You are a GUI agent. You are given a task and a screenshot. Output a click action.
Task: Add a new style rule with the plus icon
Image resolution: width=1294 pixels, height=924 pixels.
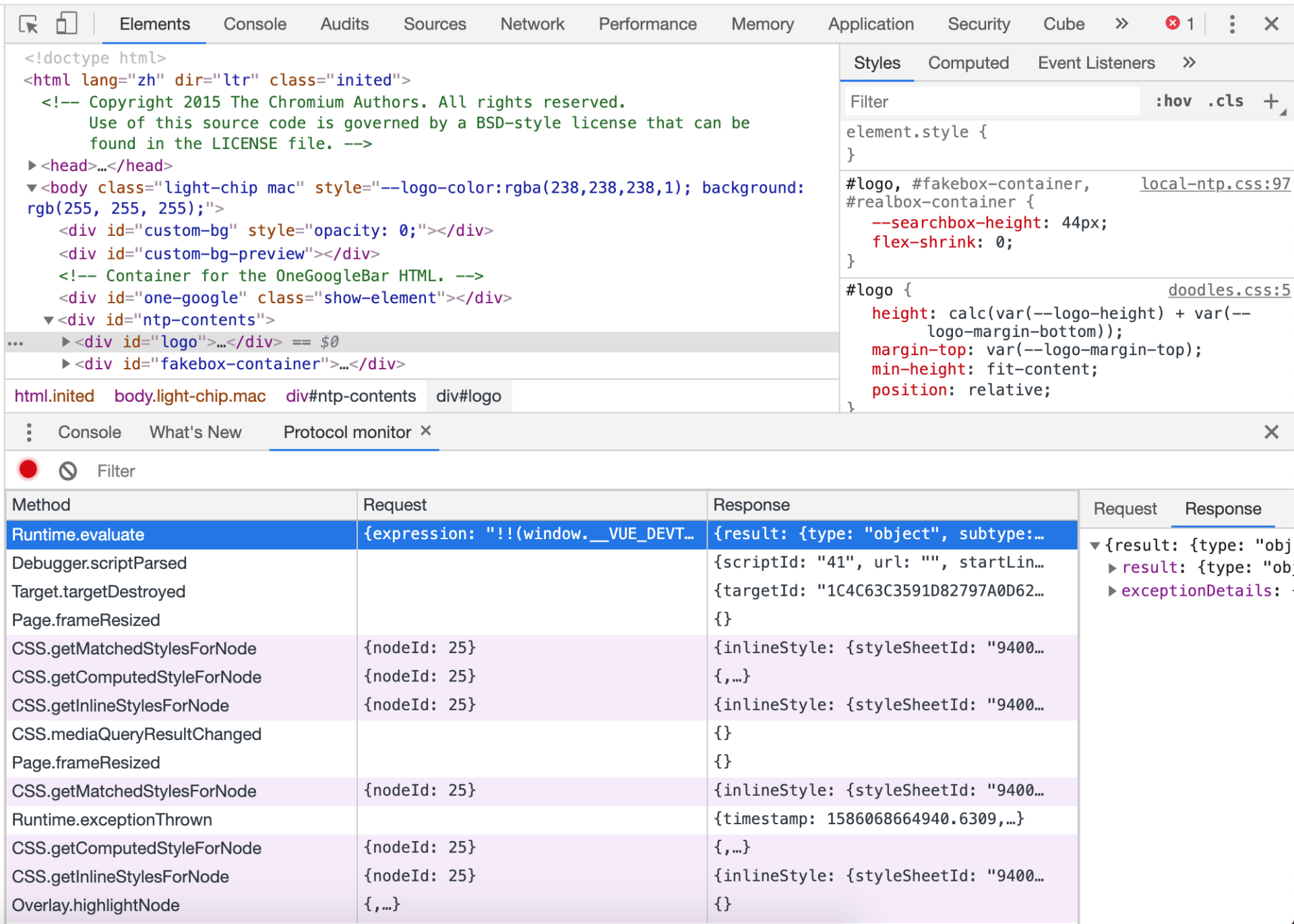click(x=1271, y=102)
